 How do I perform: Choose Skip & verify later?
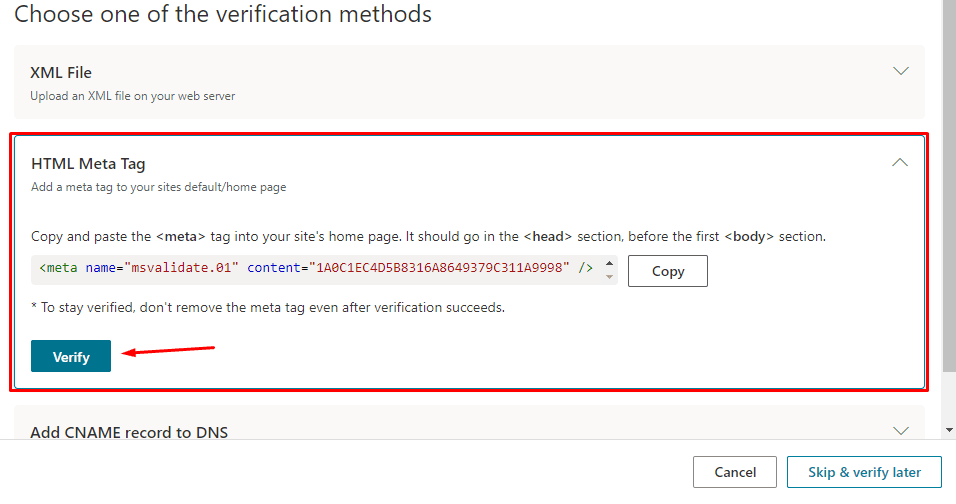tap(864, 472)
